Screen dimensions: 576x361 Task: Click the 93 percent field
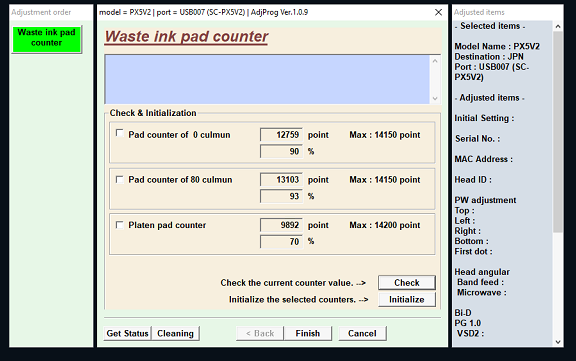point(281,196)
